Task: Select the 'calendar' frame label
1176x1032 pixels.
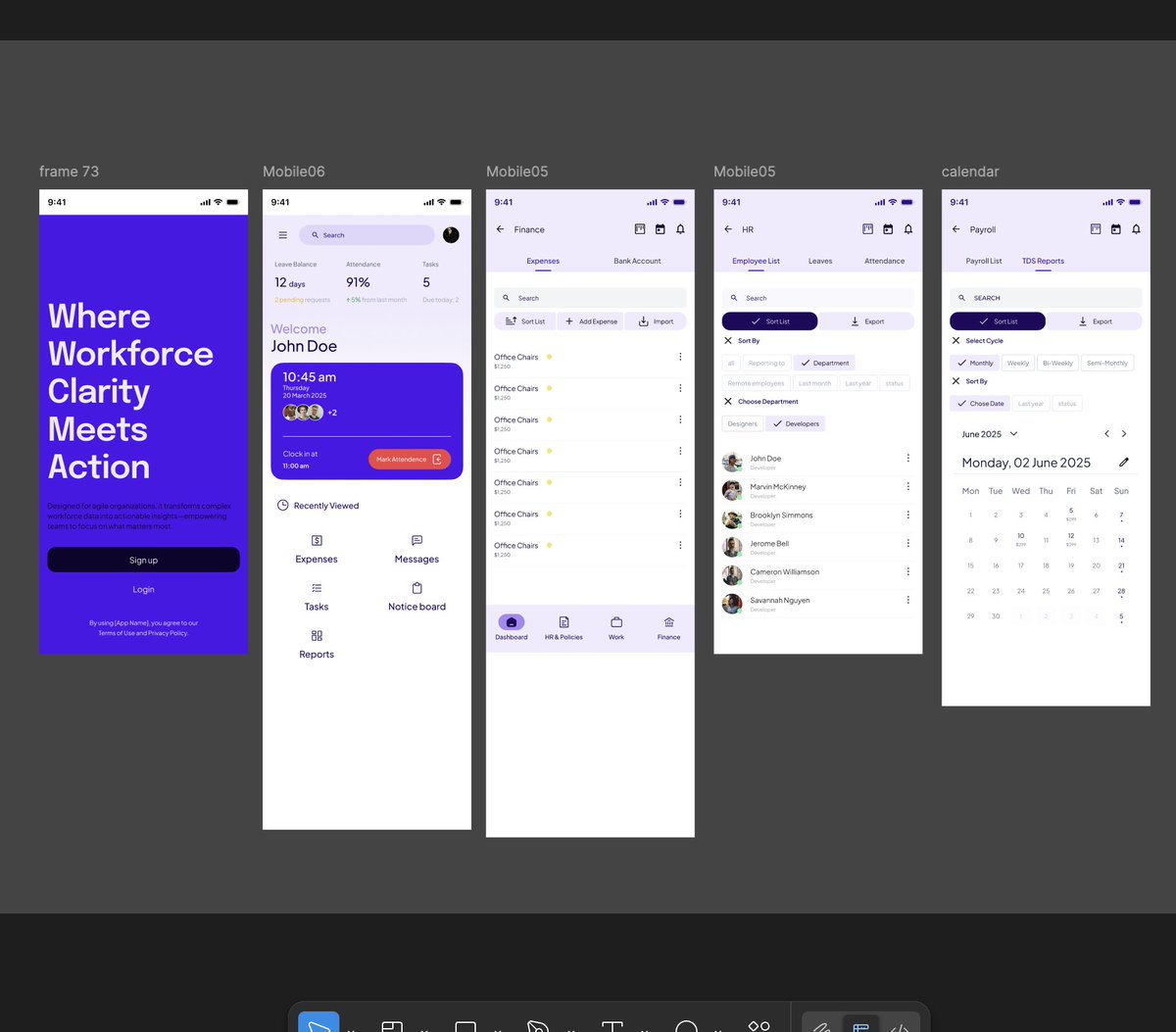Action: pos(970,172)
